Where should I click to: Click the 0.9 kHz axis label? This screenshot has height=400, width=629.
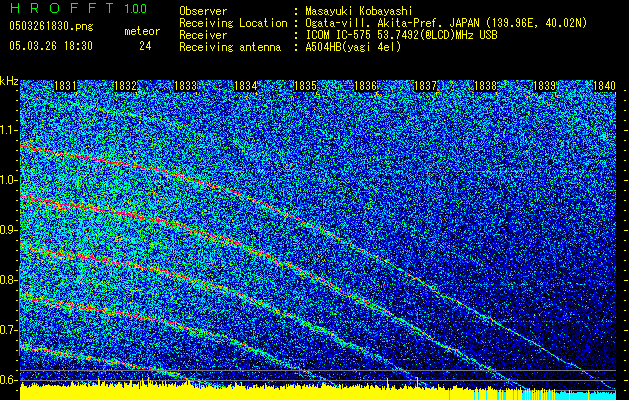[8, 230]
